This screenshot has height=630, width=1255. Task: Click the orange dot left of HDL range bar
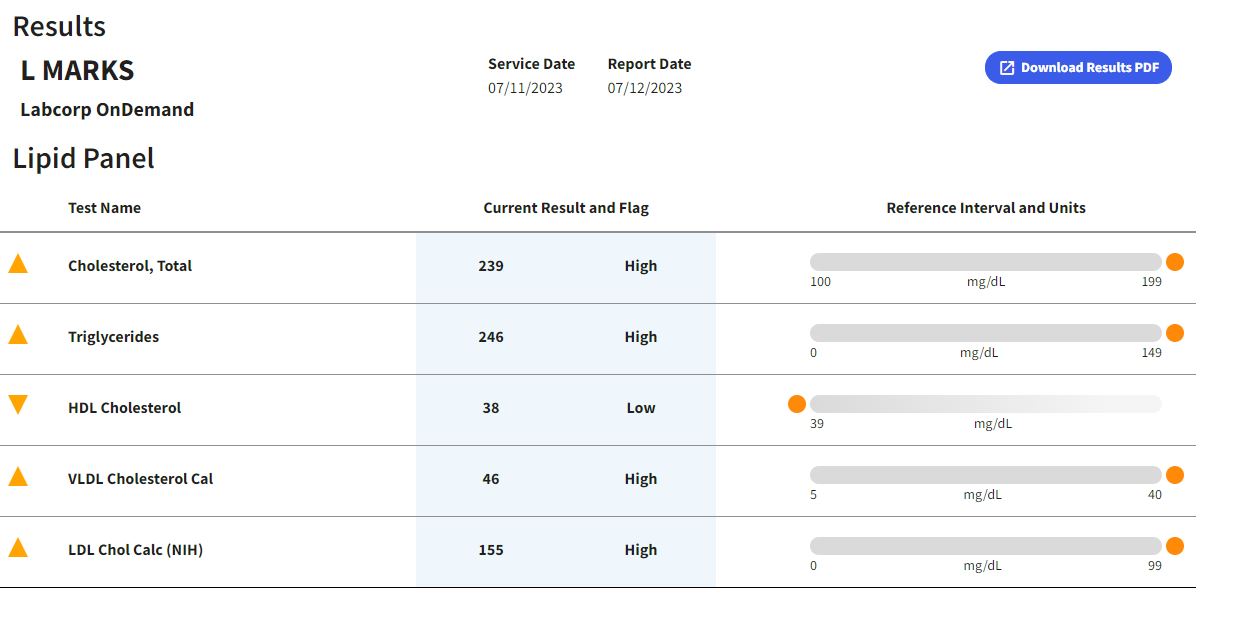tap(797, 404)
